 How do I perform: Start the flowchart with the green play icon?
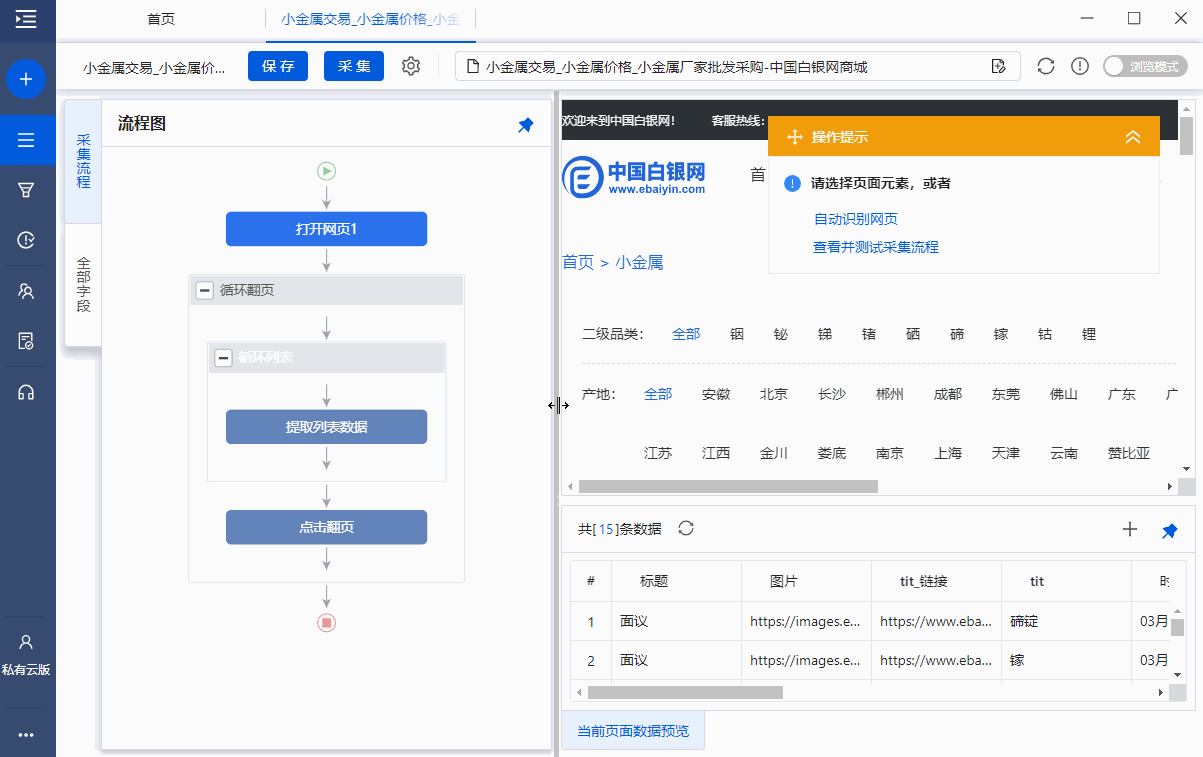326,171
